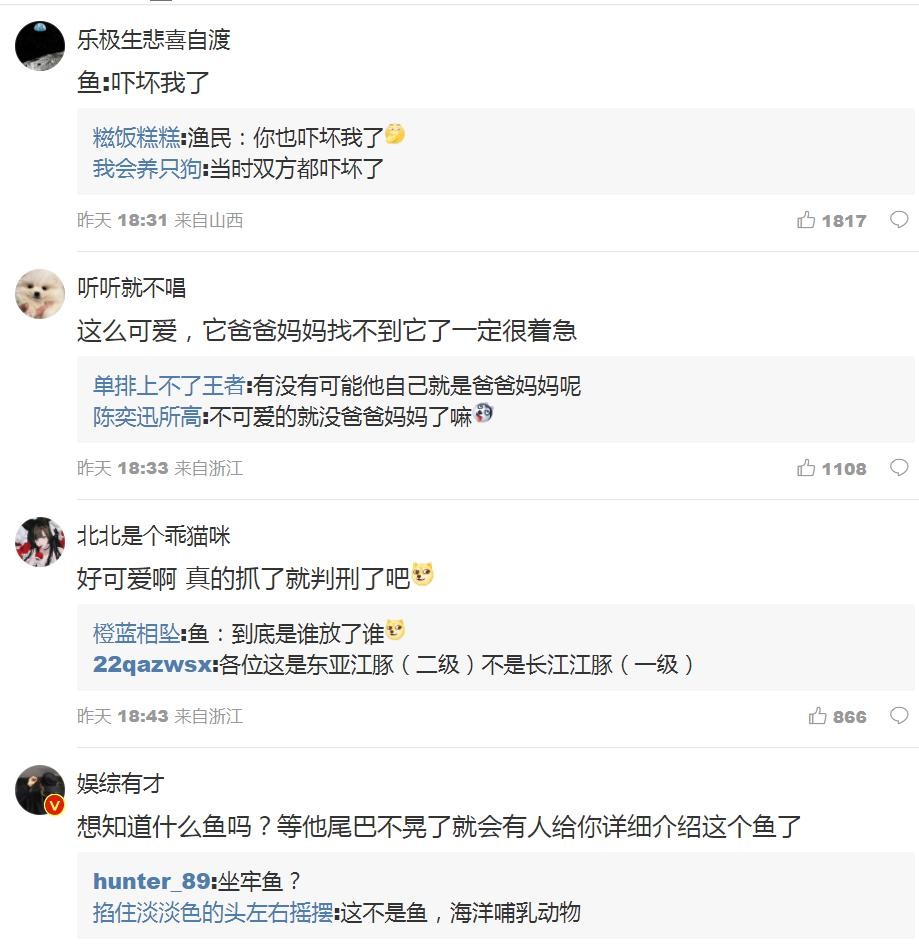Click 娱综有才's verified avatar

(40, 790)
